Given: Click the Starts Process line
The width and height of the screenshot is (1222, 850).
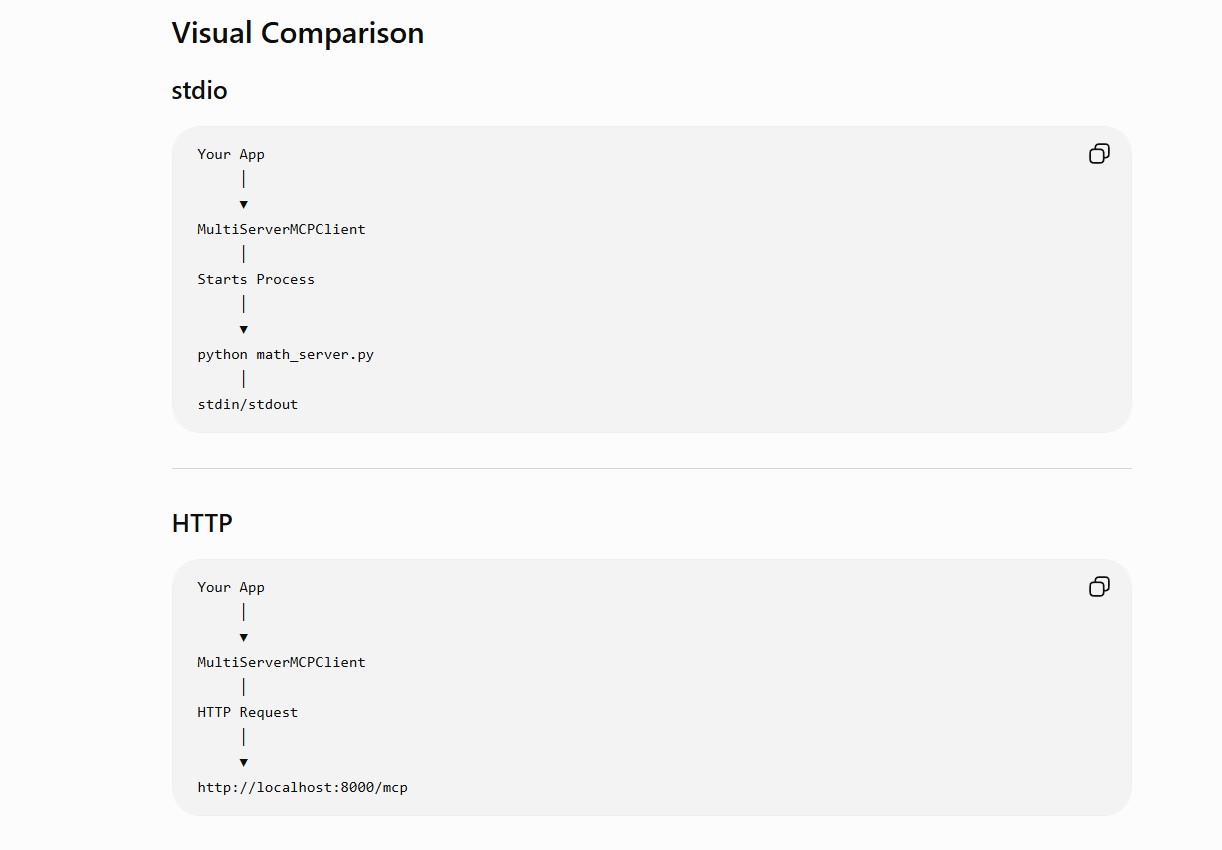Looking at the screenshot, I should 256,279.
